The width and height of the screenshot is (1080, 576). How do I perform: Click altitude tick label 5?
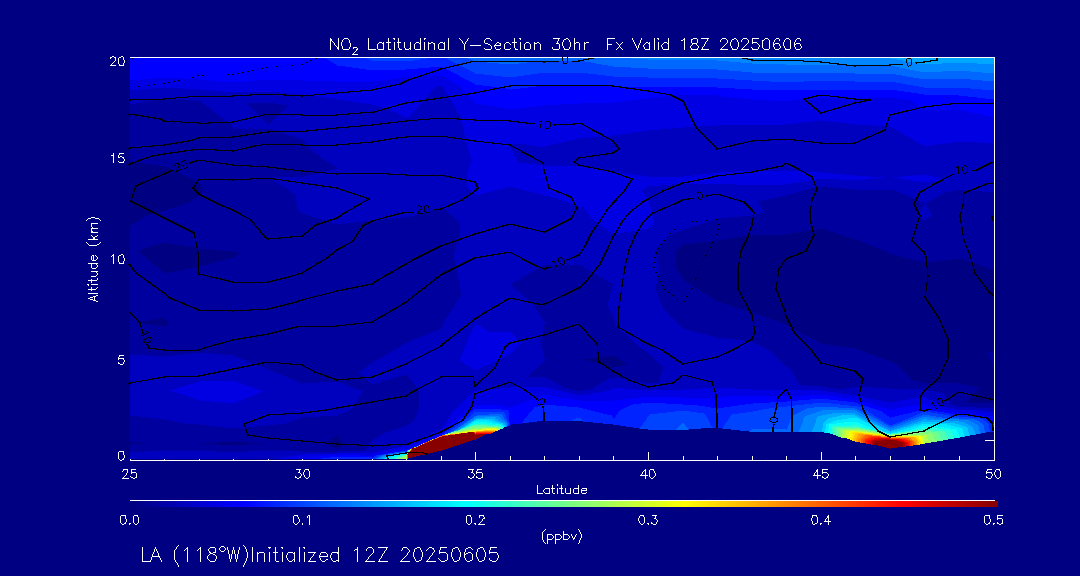pyautogui.click(x=121, y=360)
